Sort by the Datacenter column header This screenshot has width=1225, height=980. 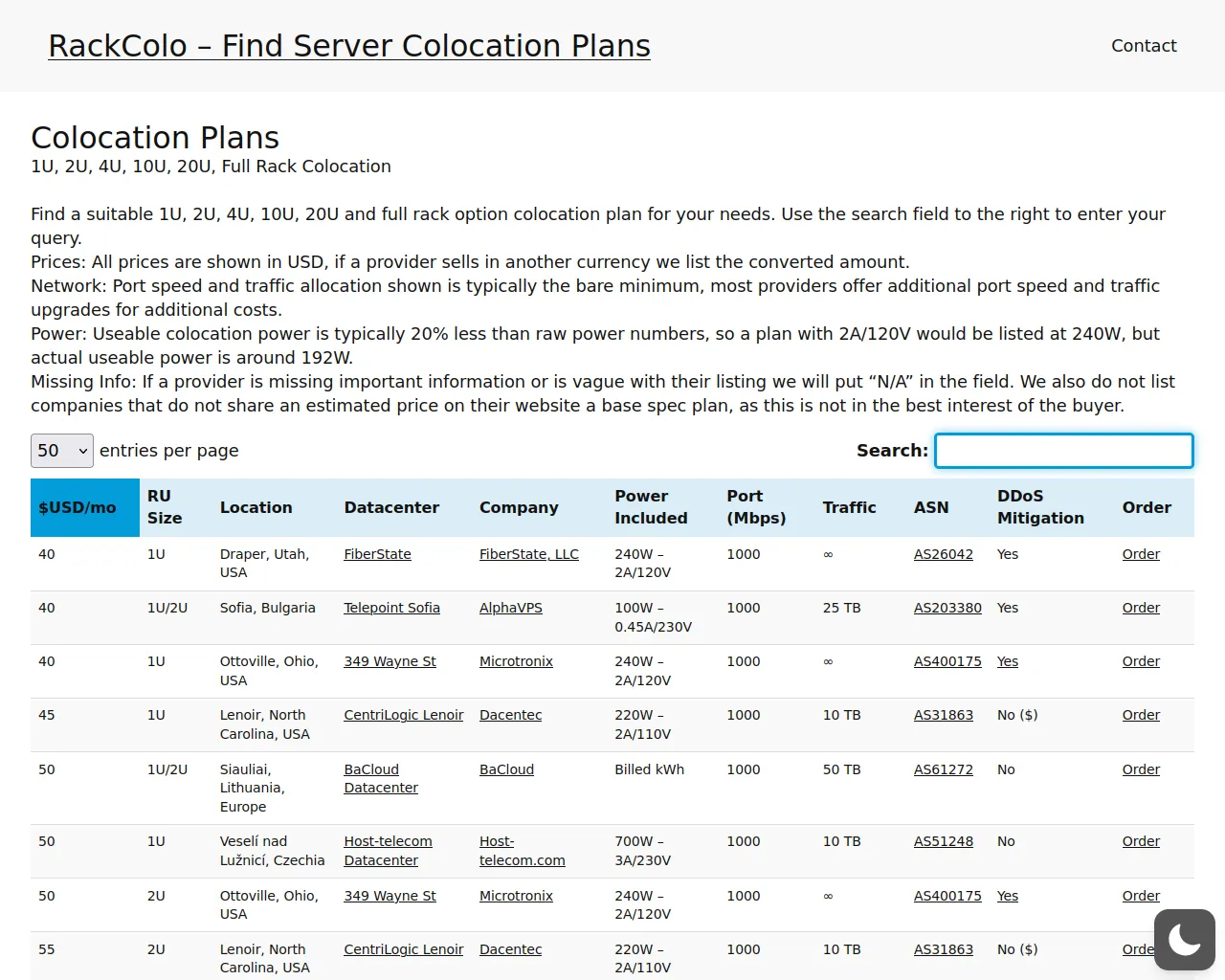[391, 508]
